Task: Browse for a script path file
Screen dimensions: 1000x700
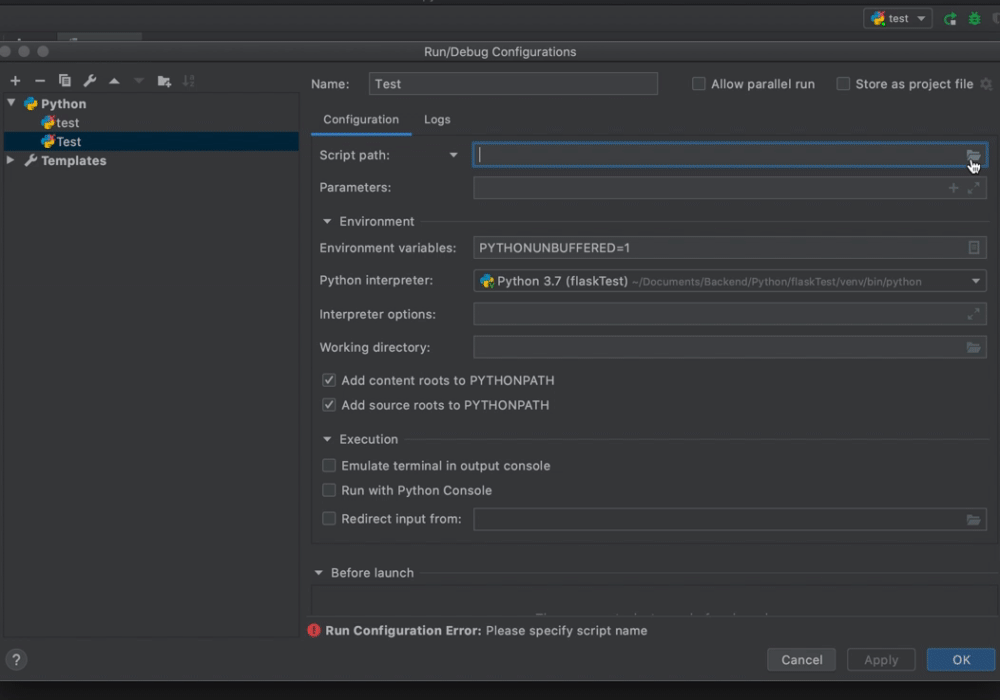Action: pos(974,155)
